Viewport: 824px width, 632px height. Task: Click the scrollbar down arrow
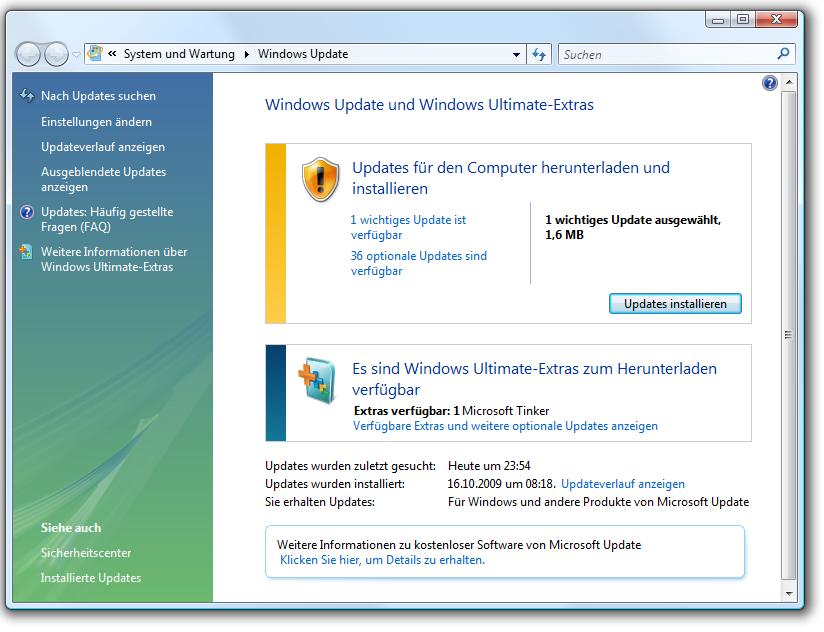788,594
